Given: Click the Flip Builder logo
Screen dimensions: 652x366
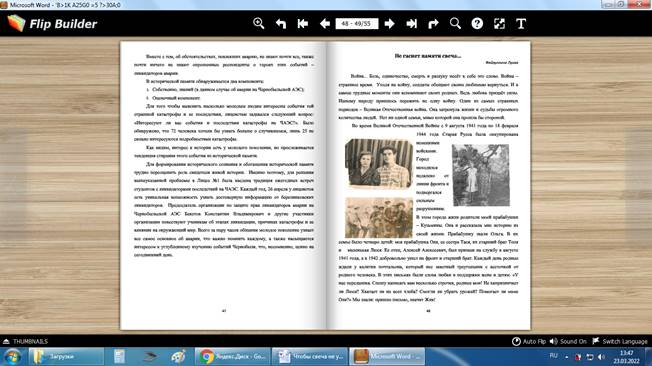Looking at the screenshot, I should [52, 24].
